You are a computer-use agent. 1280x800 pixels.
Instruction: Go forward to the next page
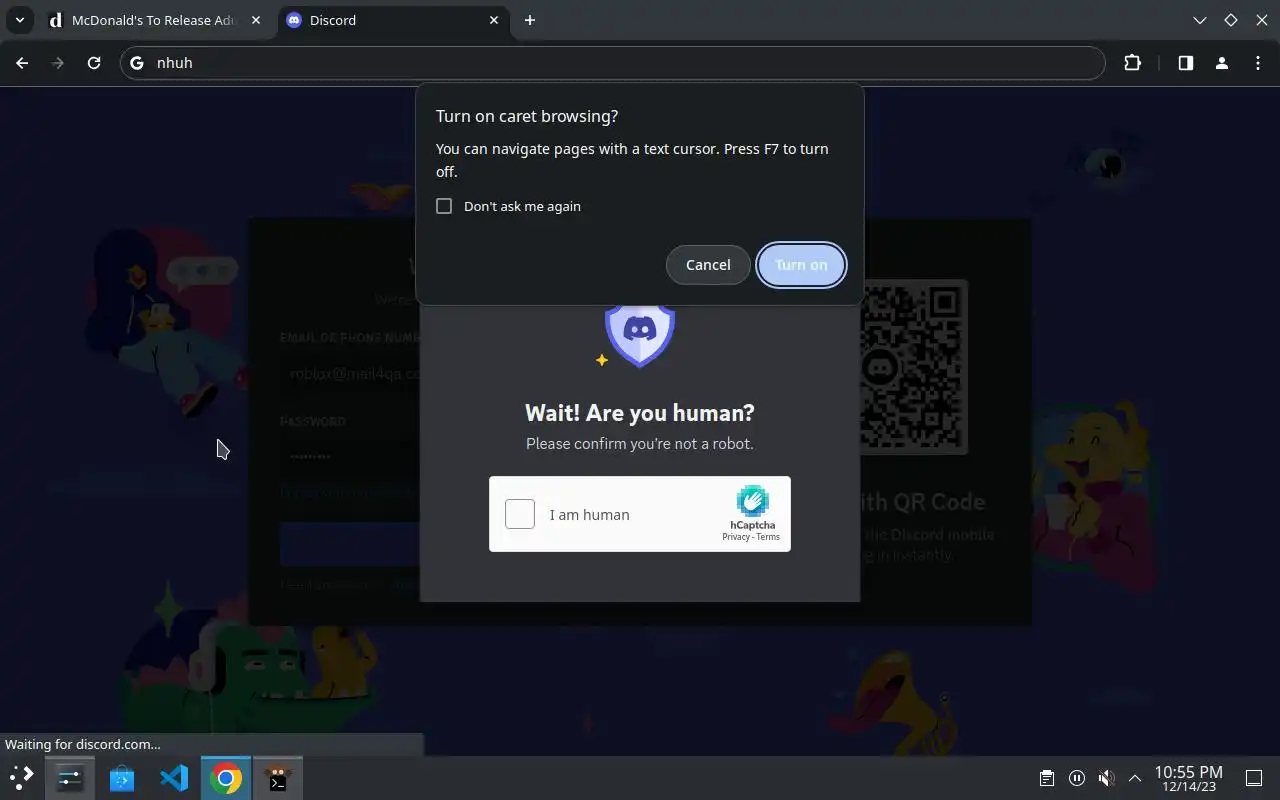[x=58, y=63]
